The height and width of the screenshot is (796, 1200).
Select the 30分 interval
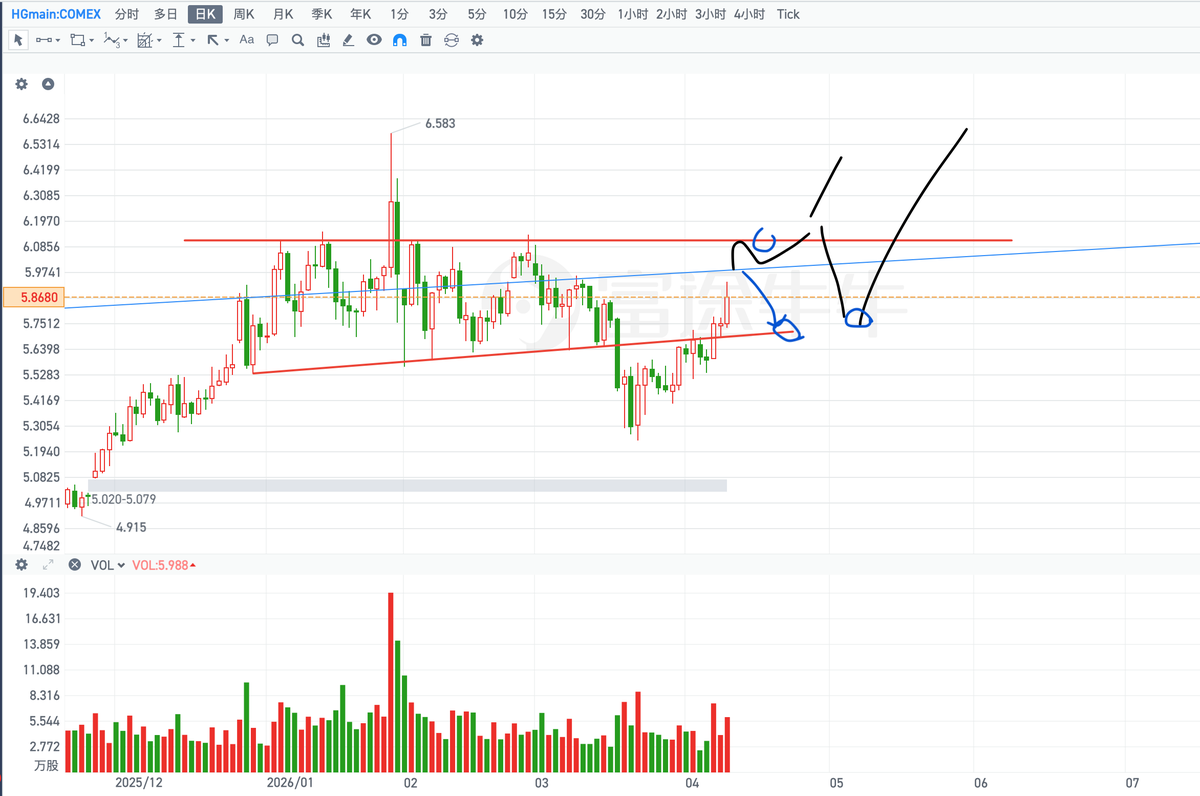coord(593,14)
